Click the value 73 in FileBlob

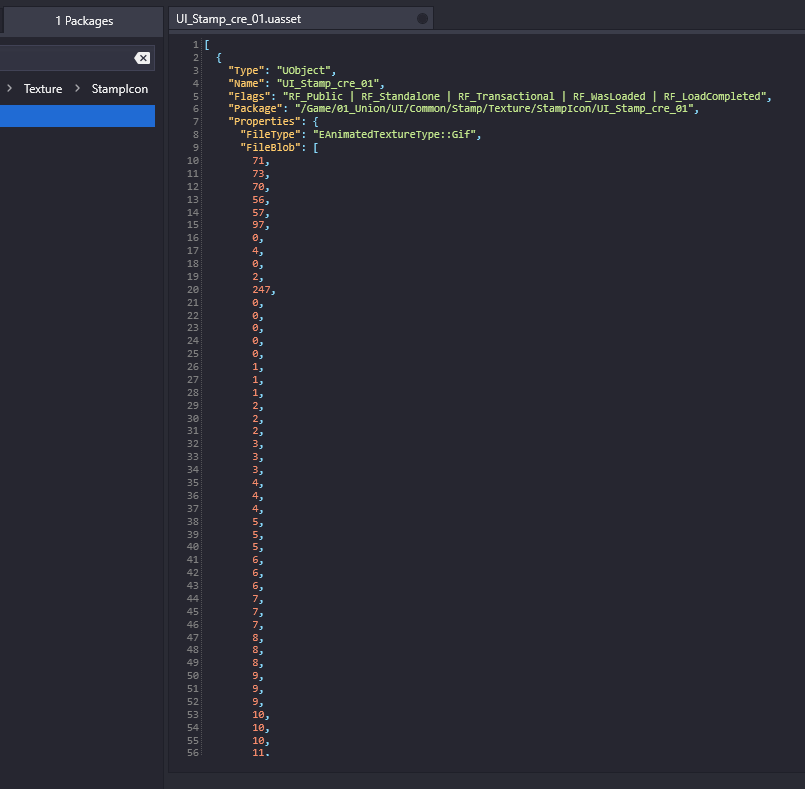(x=258, y=174)
